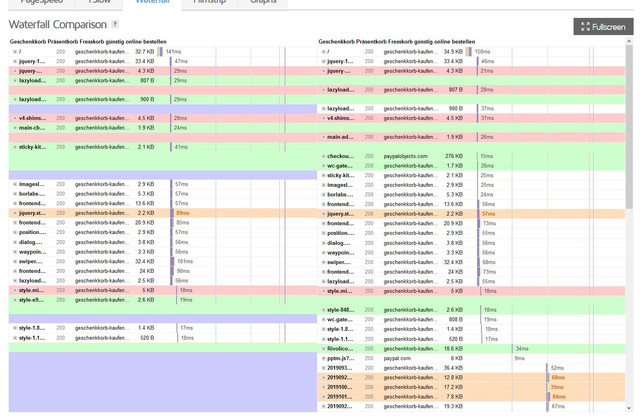This screenshot has height=420, width=640.
Task: Click the down arrow of waterfall scrollbar
Action: point(629,408)
